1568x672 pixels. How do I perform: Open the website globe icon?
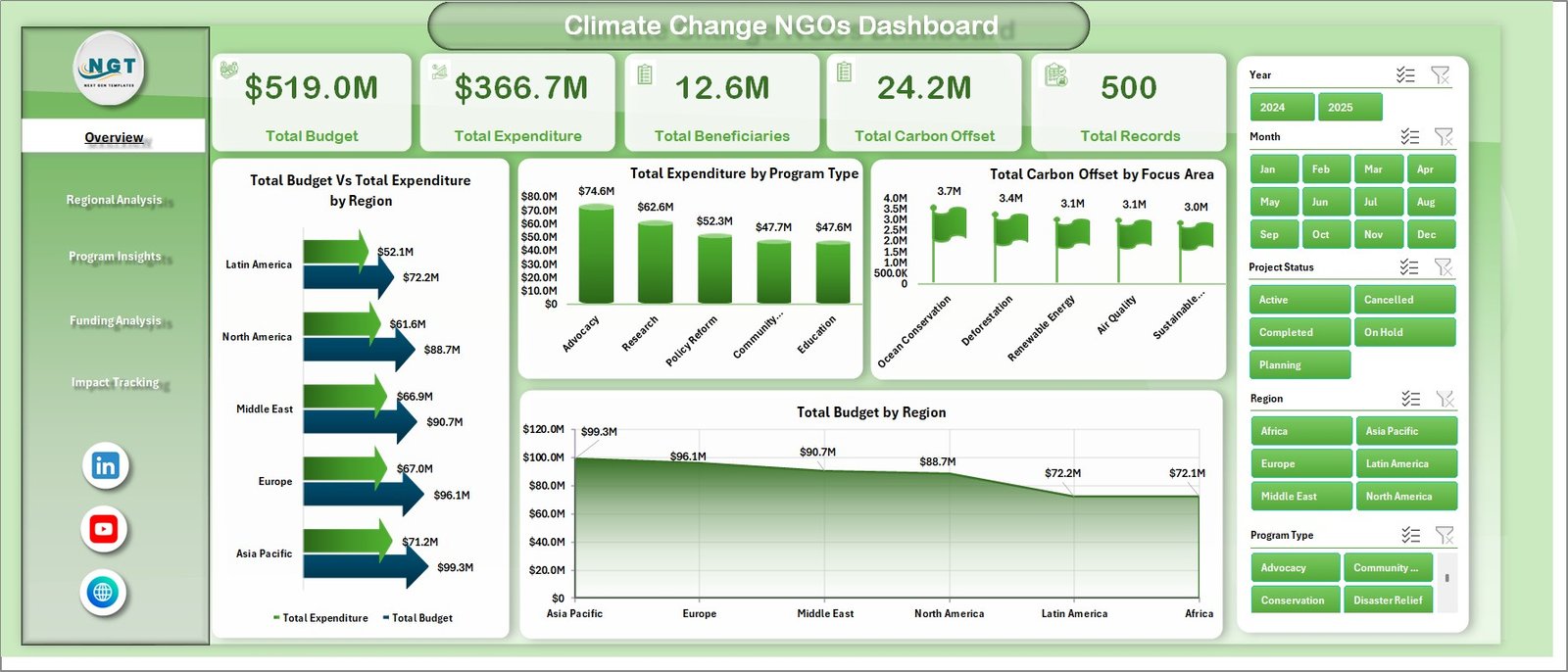(103, 593)
